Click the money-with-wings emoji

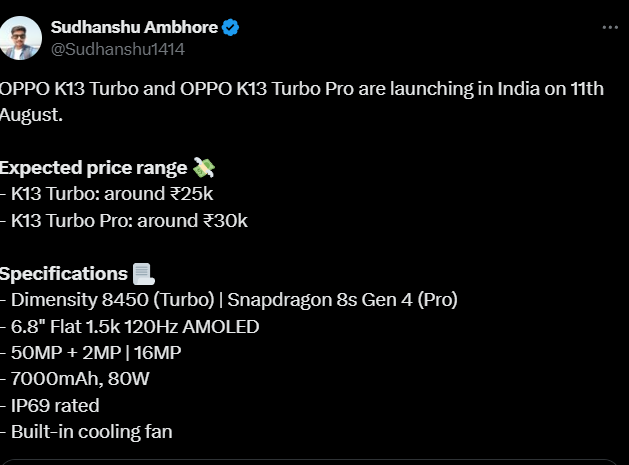[204, 168]
